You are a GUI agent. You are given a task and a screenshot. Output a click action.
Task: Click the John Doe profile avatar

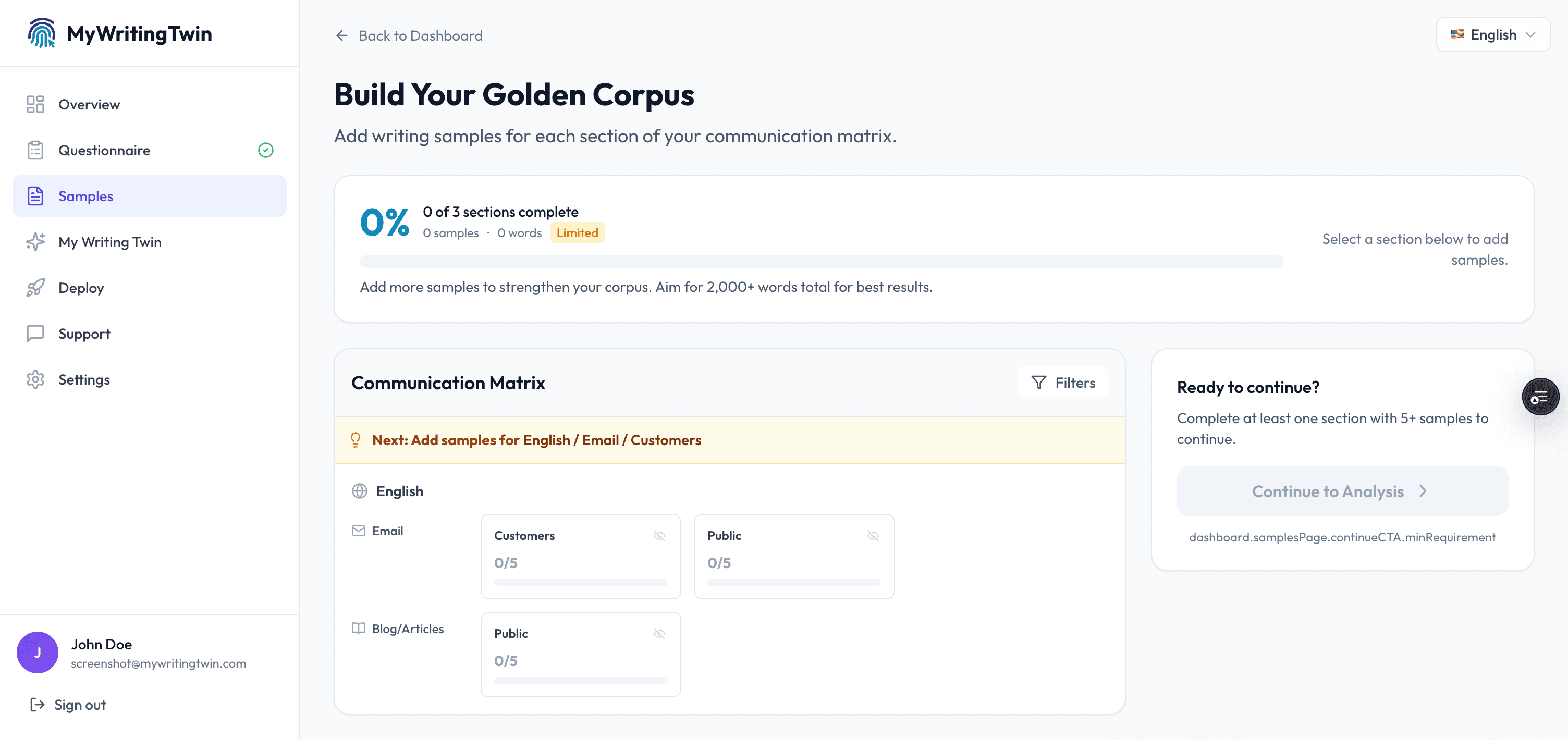click(x=37, y=652)
